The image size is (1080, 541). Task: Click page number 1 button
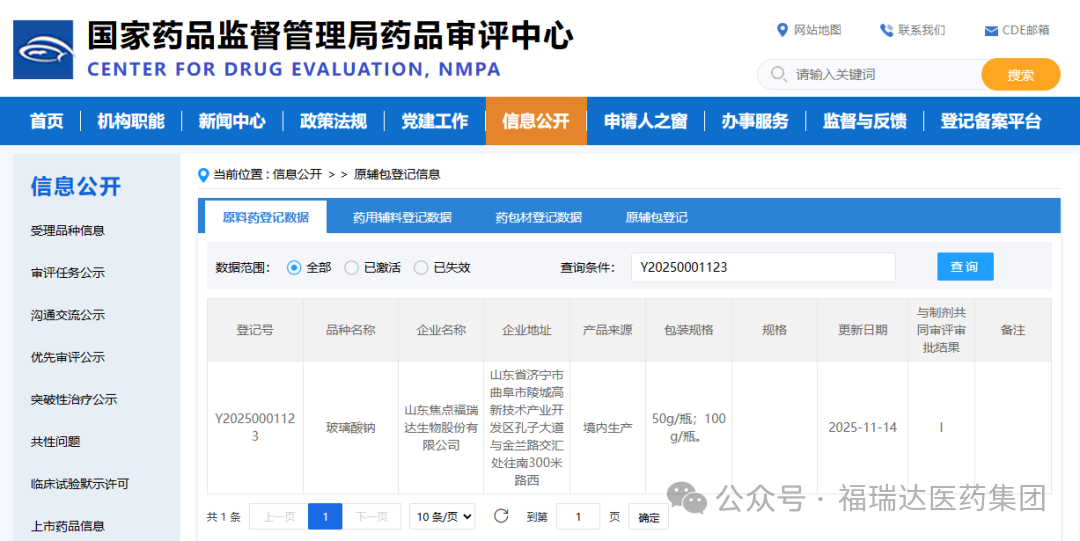(325, 516)
